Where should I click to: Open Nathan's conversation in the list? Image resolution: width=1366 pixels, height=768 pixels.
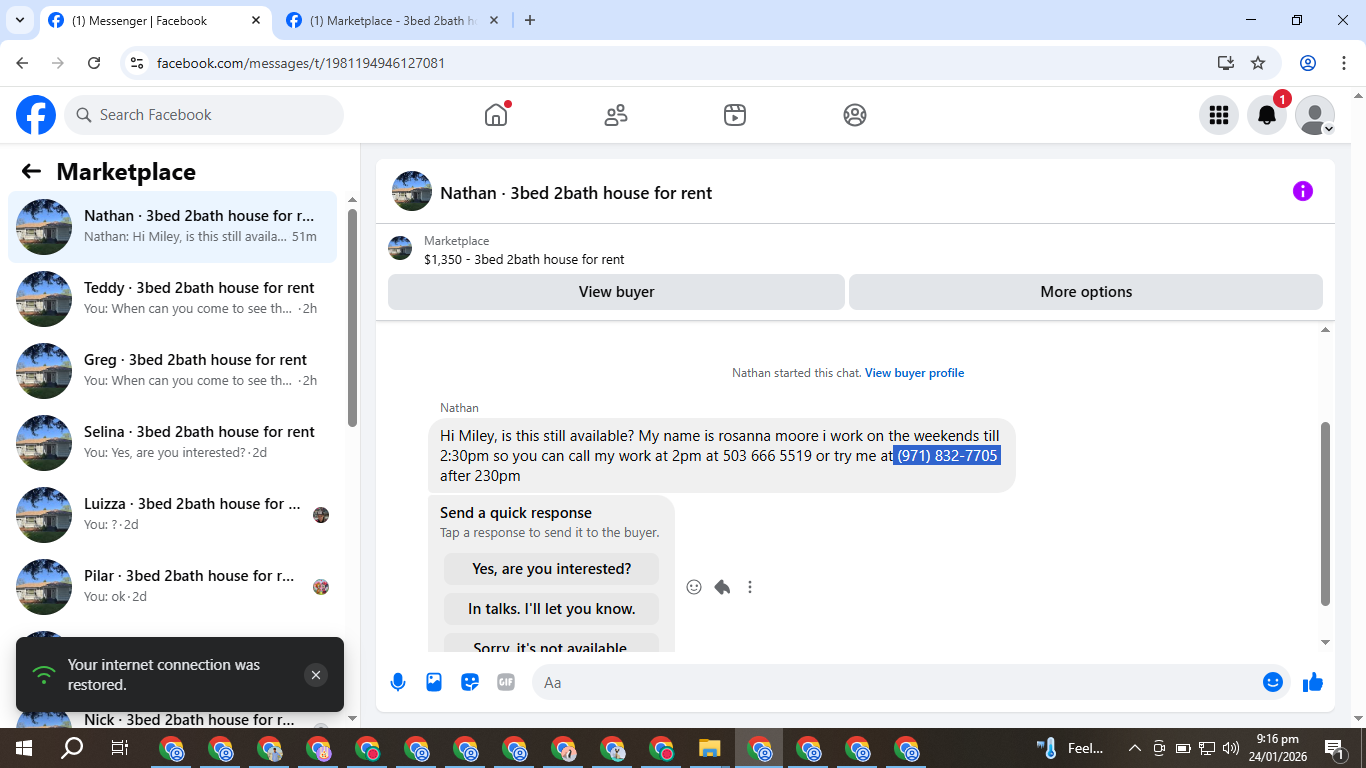click(173, 227)
